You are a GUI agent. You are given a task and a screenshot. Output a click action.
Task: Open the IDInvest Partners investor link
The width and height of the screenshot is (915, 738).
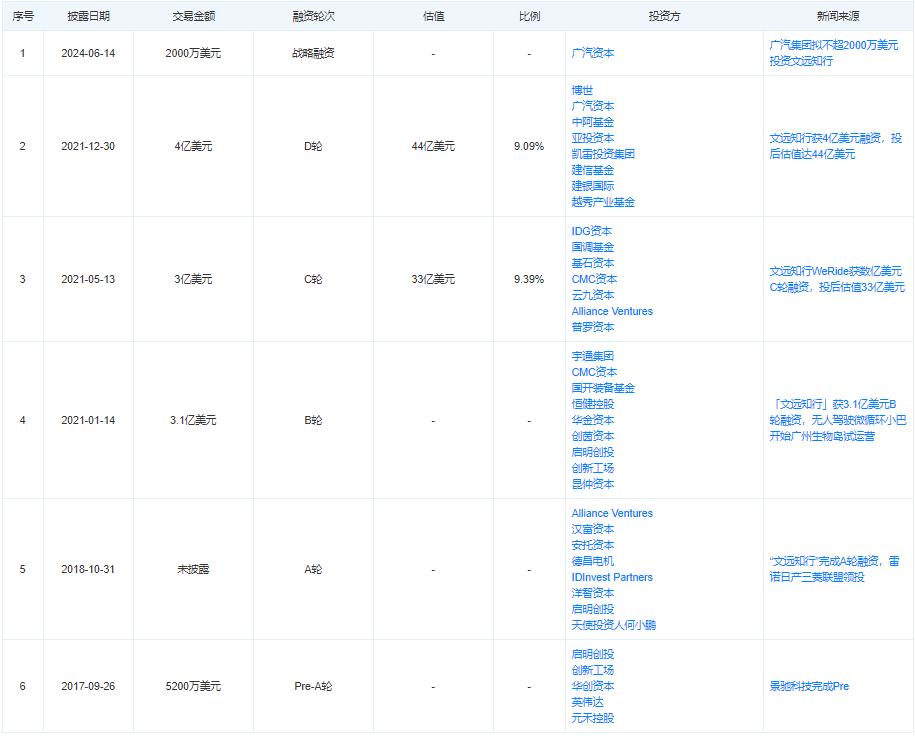tap(612, 577)
